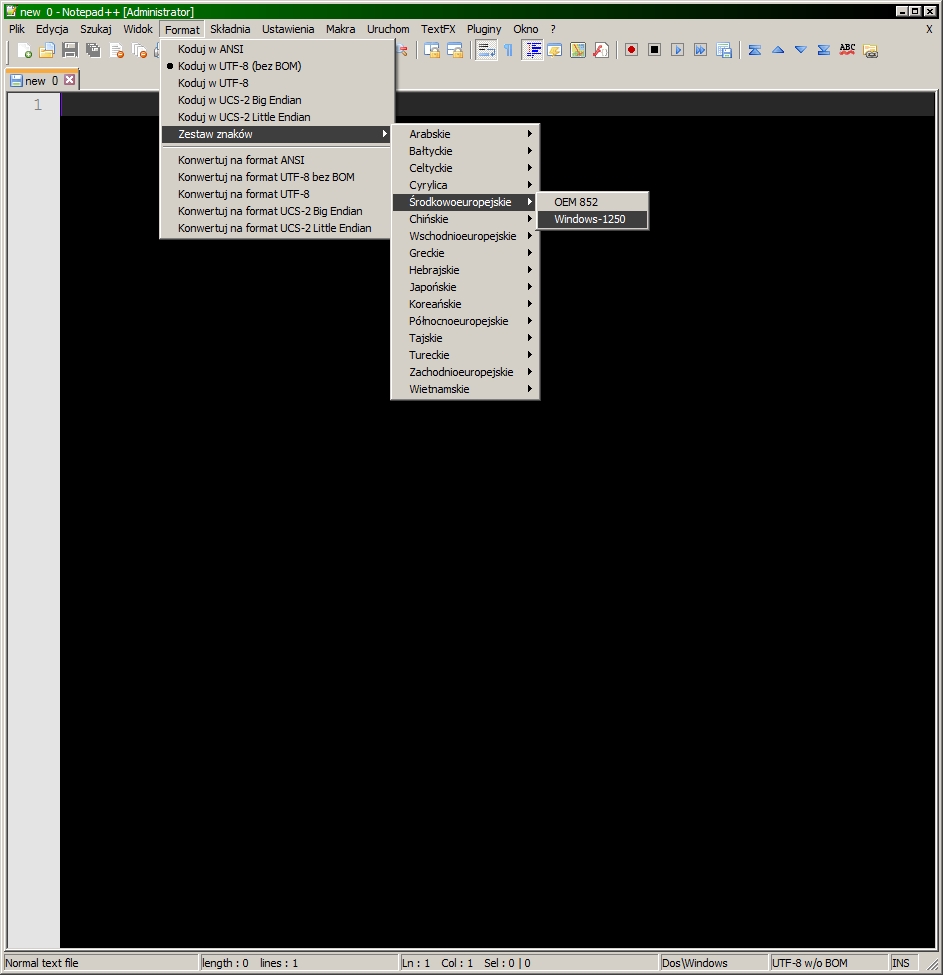943x975 pixels.
Task: Click "UTF-8 w/o BOM" in the status bar
Action: pos(809,963)
